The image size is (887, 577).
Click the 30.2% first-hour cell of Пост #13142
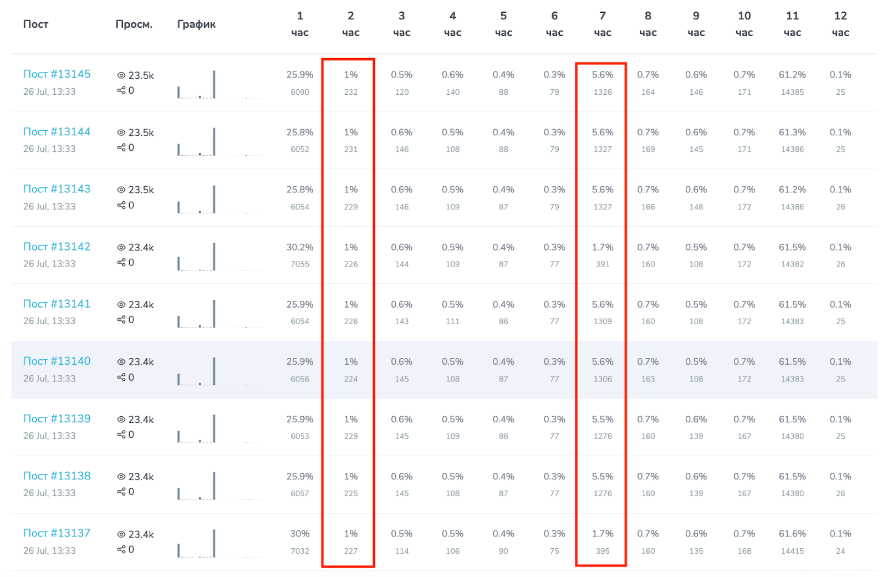pyautogui.click(x=300, y=247)
